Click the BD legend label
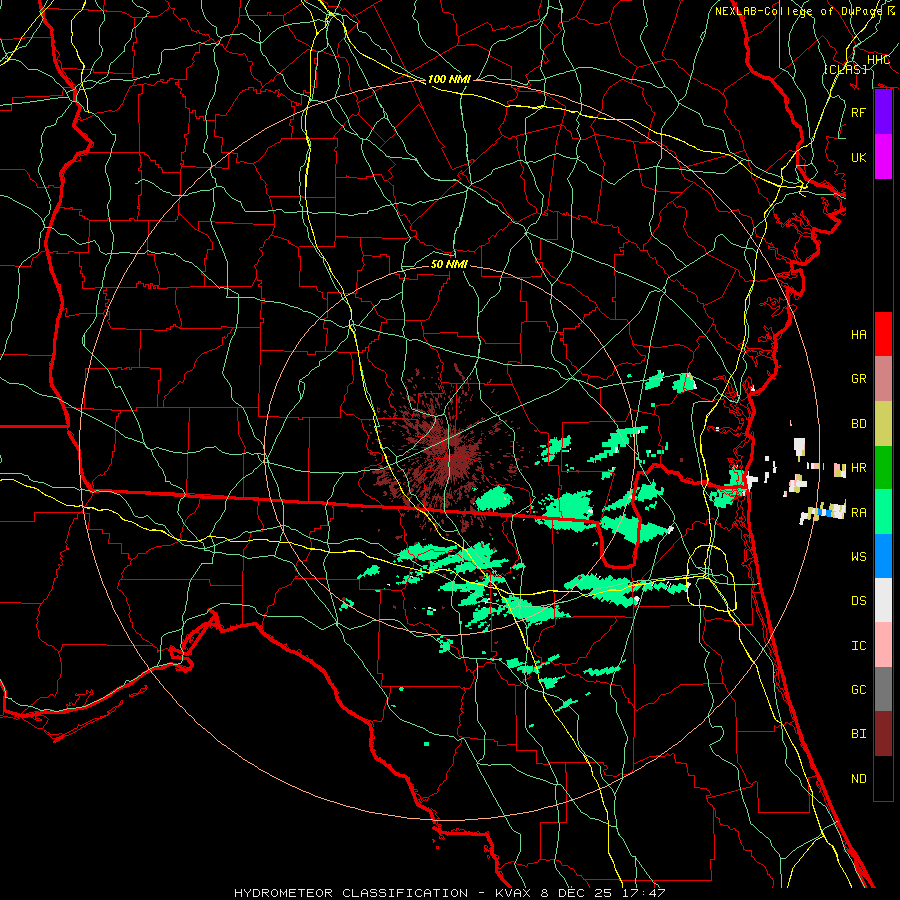The width and height of the screenshot is (900, 900). coord(858,424)
